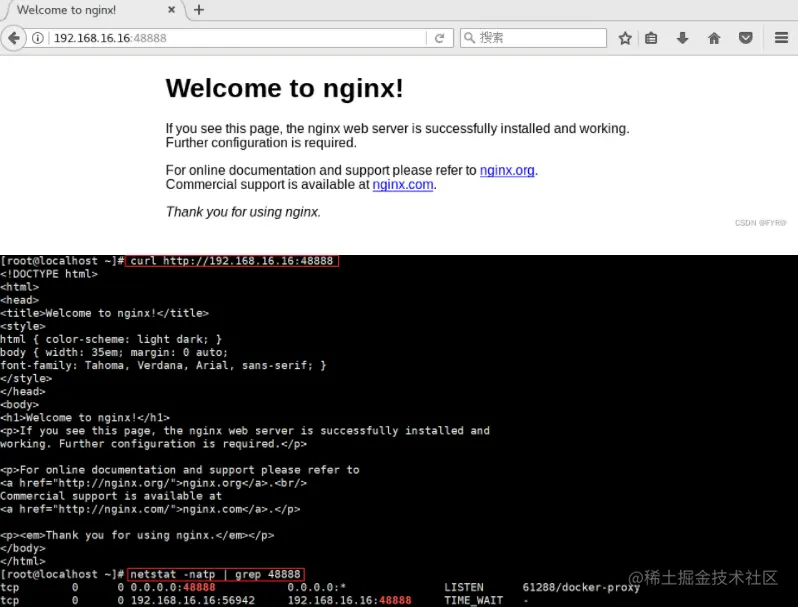The height and width of the screenshot is (607, 798).
Task: Click the 'html { color-scheme: light dark; }' line
Action: tap(111, 339)
